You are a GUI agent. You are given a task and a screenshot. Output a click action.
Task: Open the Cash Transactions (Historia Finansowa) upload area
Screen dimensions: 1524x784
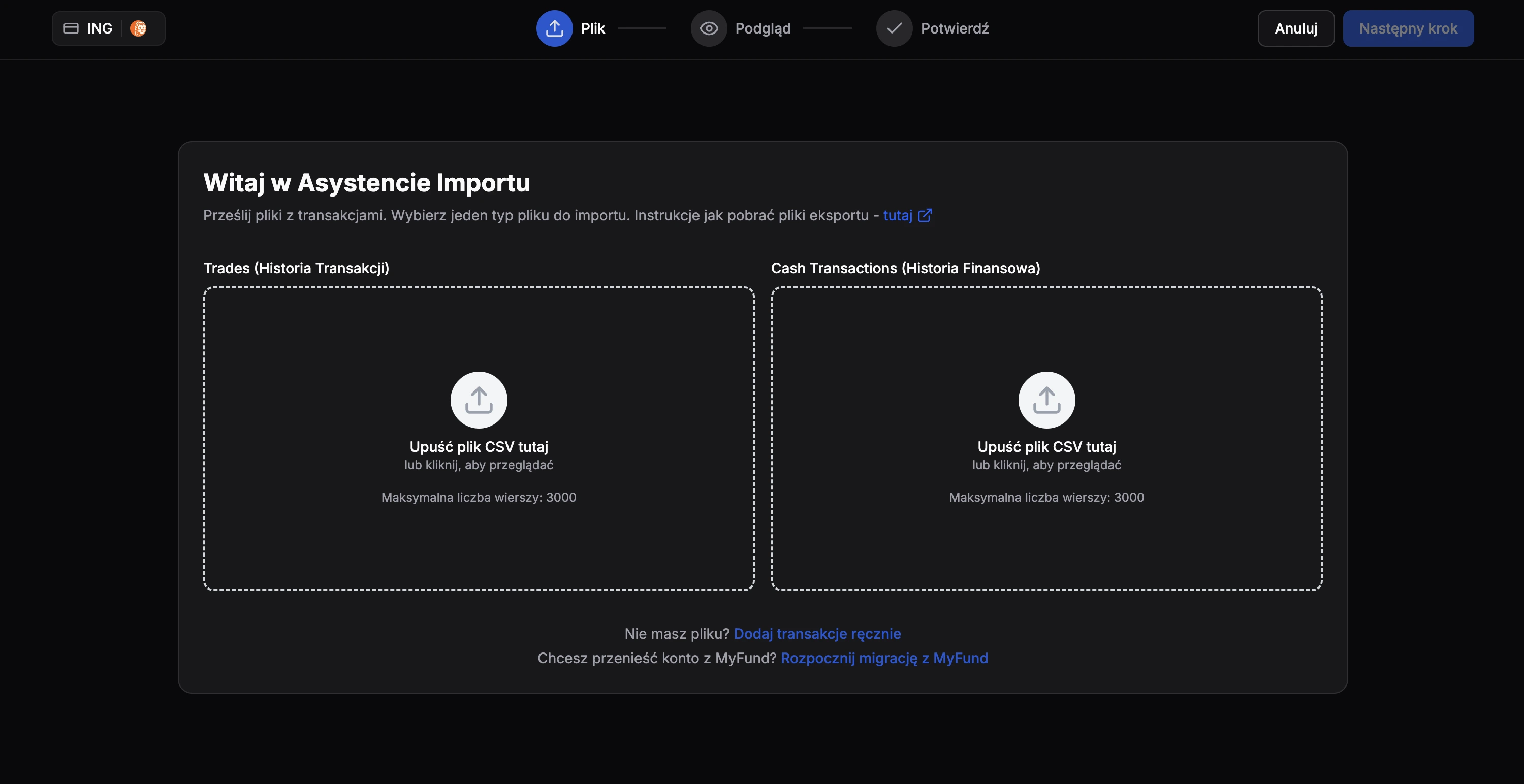[1046, 438]
